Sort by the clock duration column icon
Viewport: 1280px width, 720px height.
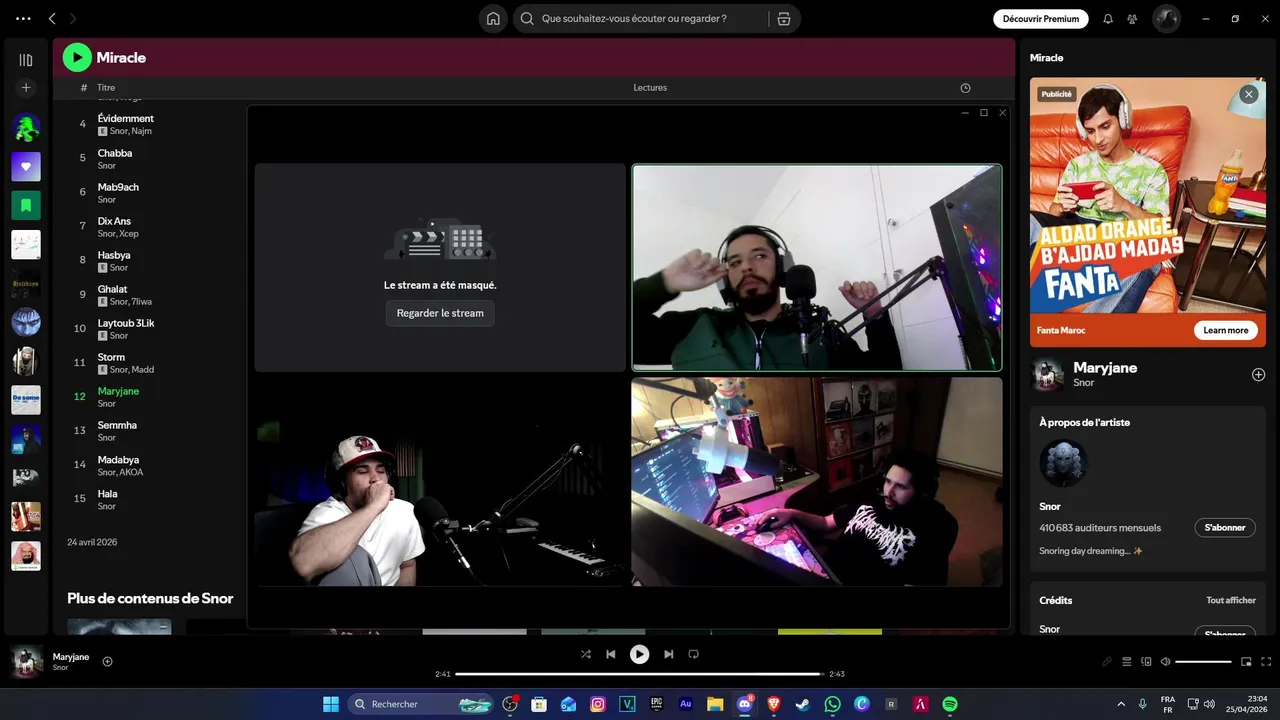coord(965,88)
